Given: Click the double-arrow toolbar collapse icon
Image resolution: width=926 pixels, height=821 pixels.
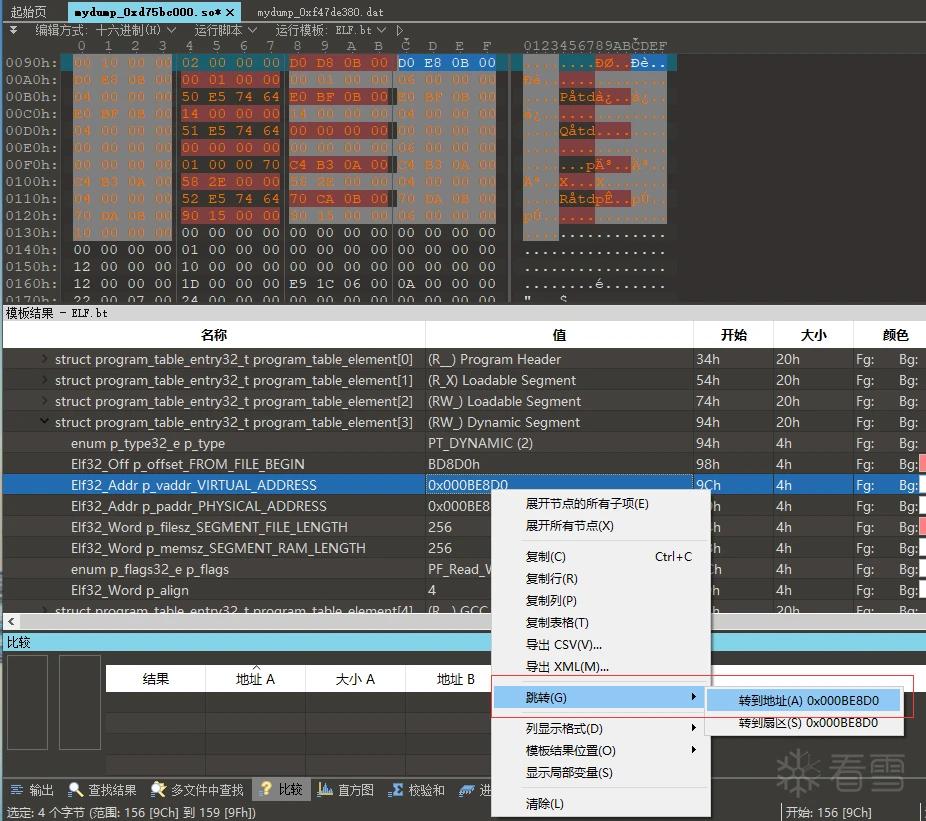Looking at the screenshot, I should 13,30.
